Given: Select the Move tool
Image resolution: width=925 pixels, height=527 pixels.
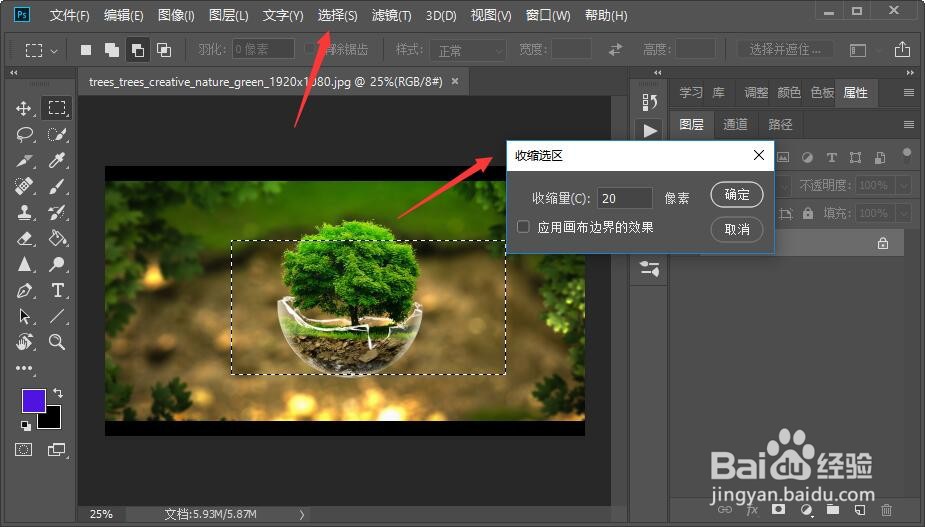Looking at the screenshot, I should point(24,108).
